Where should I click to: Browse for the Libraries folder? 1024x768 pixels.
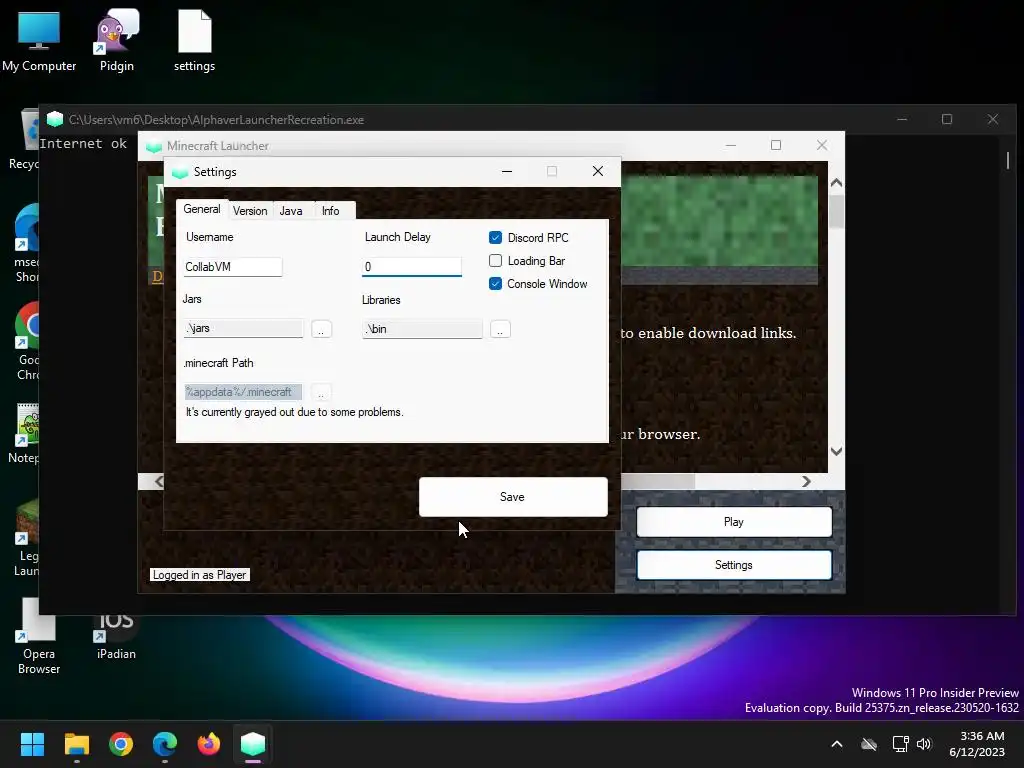tap(500, 329)
